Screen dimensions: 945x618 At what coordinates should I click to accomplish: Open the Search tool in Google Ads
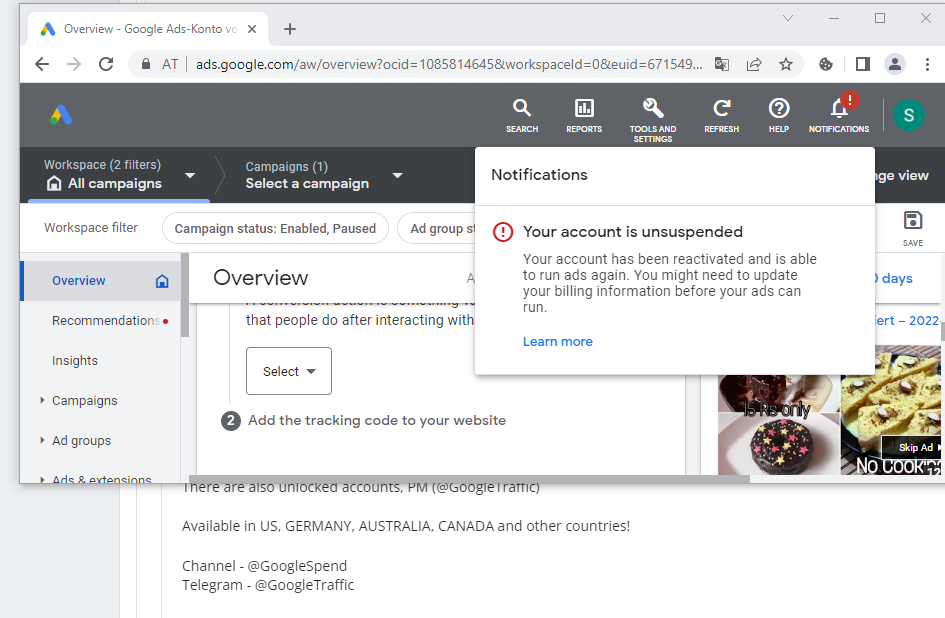[521, 115]
